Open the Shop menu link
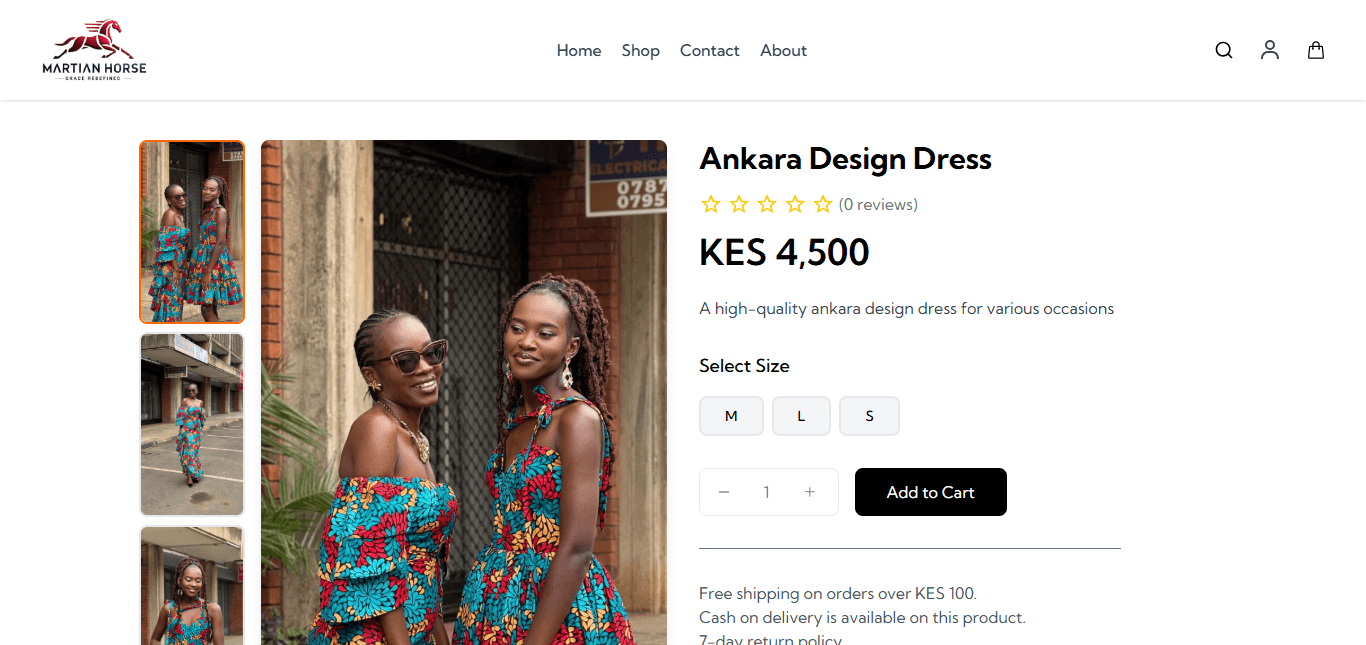Screen dimensions: 1366x645 [640, 51]
